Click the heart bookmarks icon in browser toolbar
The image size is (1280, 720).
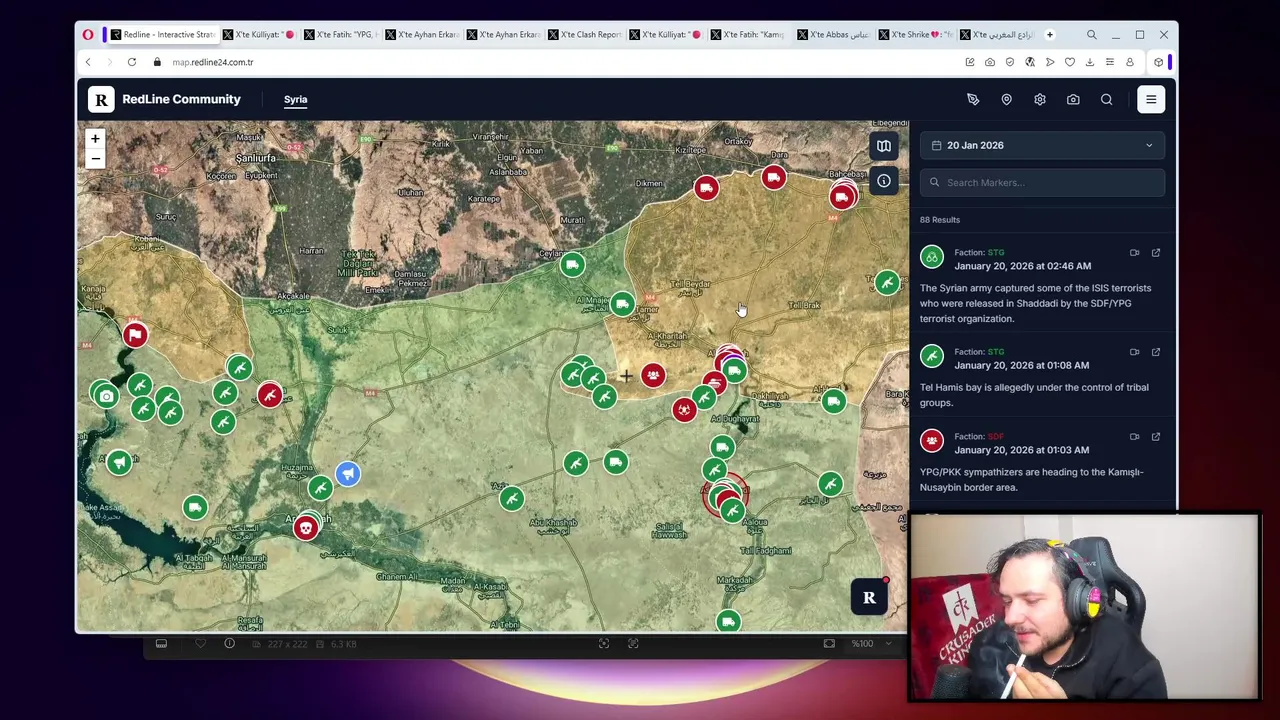tap(1070, 62)
